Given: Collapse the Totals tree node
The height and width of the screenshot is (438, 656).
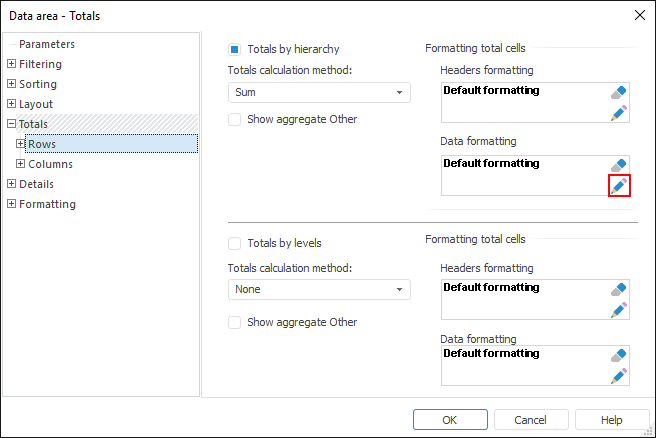Looking at the screenshot, I should coord(11,124).
